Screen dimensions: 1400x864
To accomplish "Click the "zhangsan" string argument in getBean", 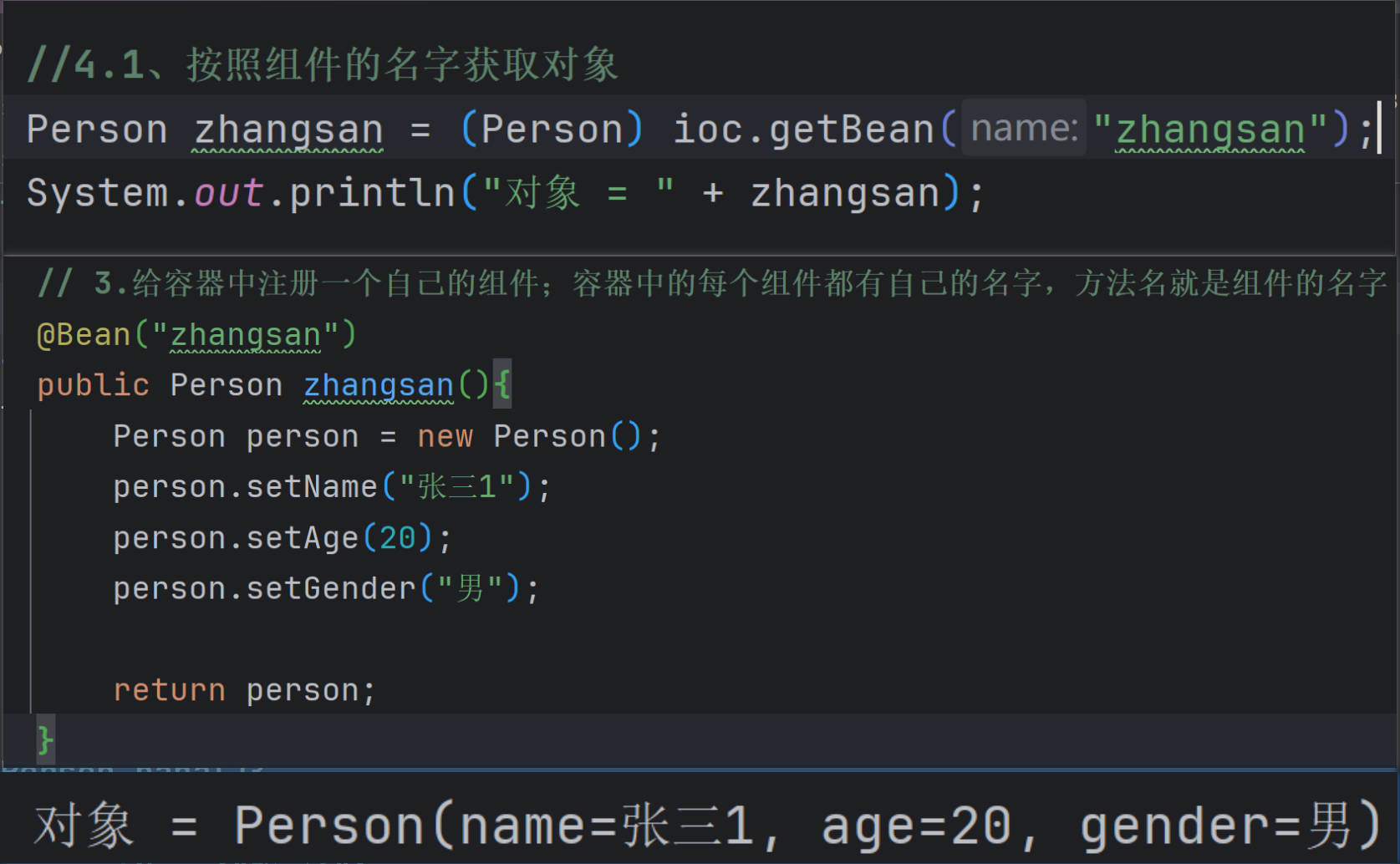I will tap(1209, 130).
